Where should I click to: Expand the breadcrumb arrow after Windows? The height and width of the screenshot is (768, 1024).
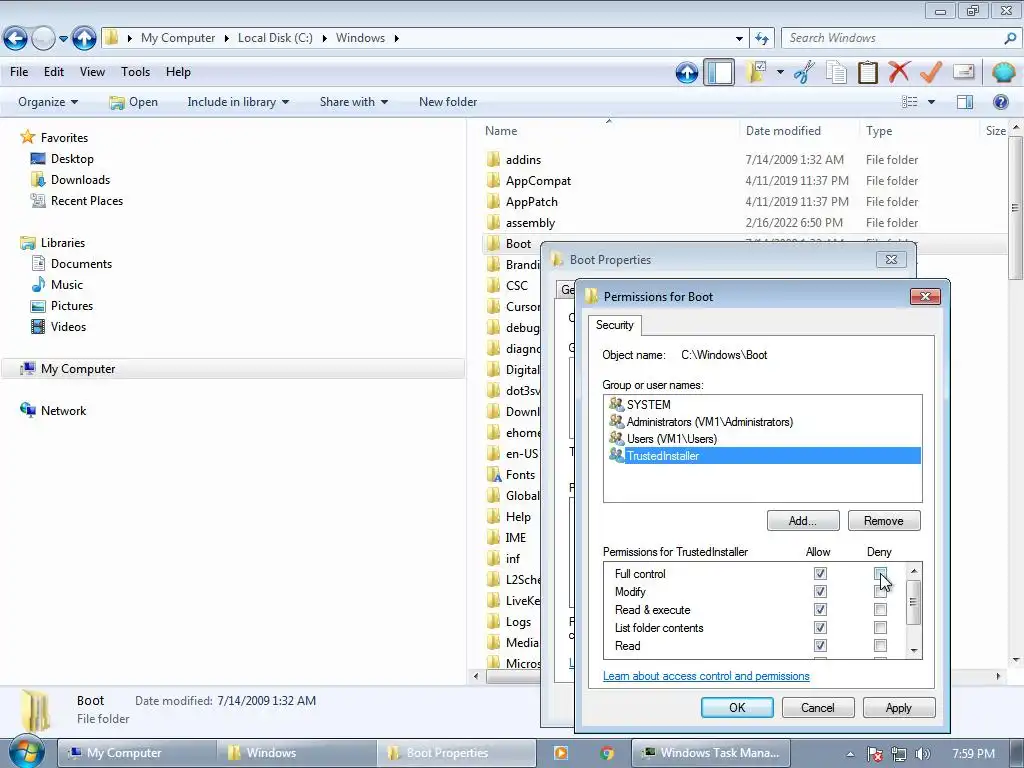[396, 39]
